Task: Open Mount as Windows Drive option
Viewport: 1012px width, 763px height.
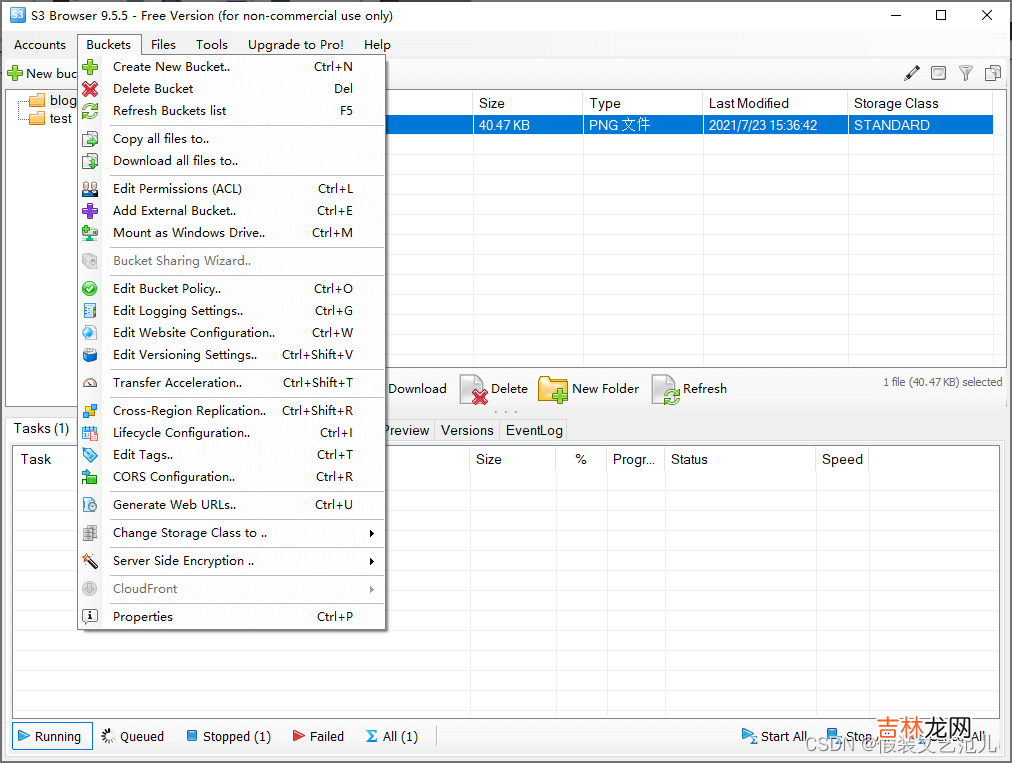Action: (189, 233)
